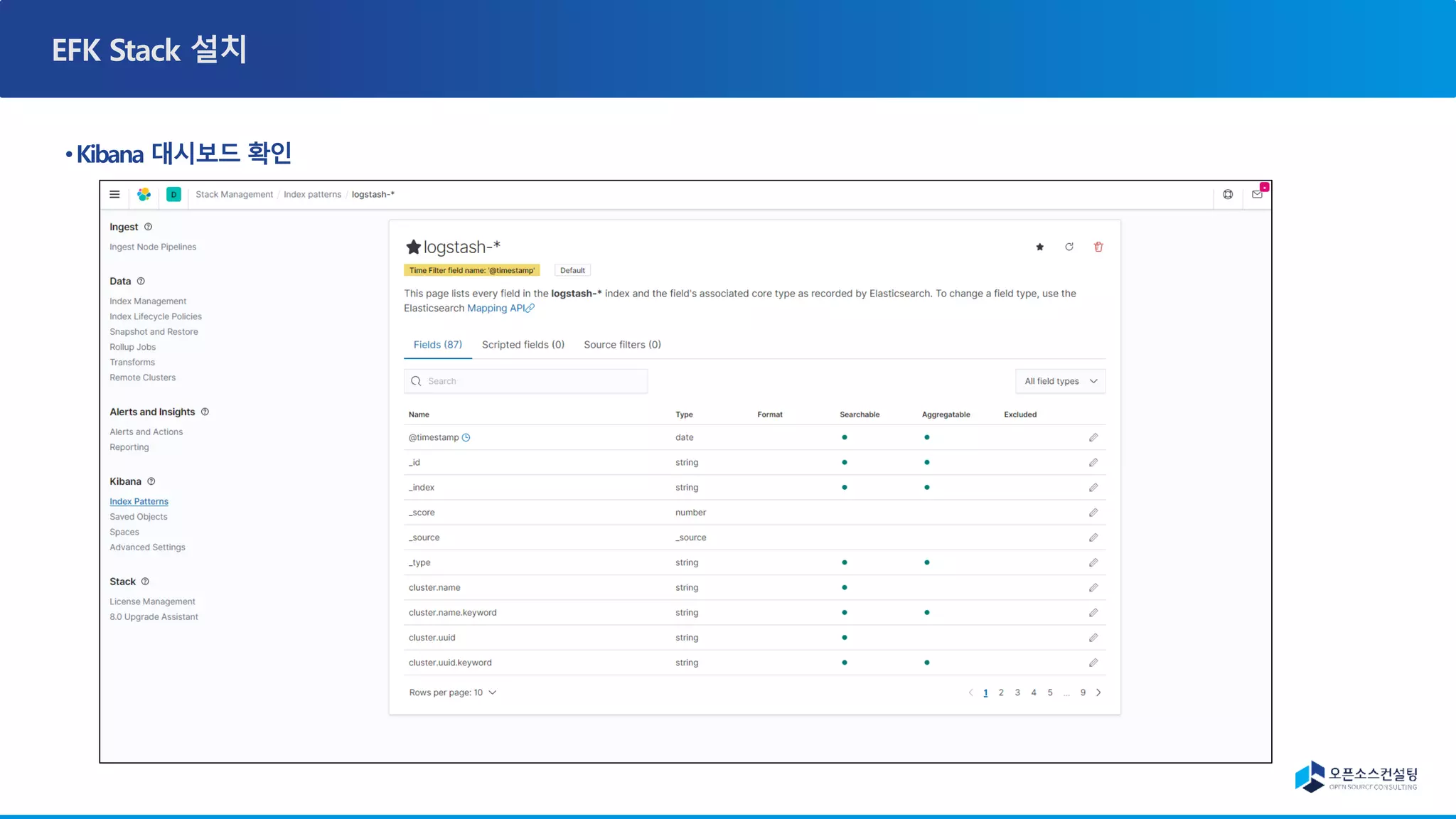Delete index pattern with trash icon
The height and width of the screenshot is (819, 1456).
coord(1098,247)
